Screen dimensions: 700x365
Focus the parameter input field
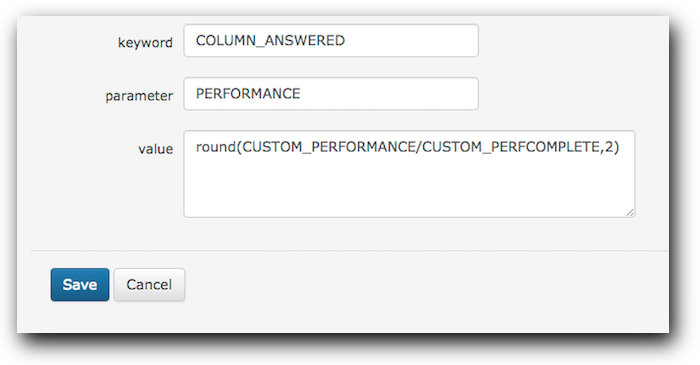click(331, 94)
